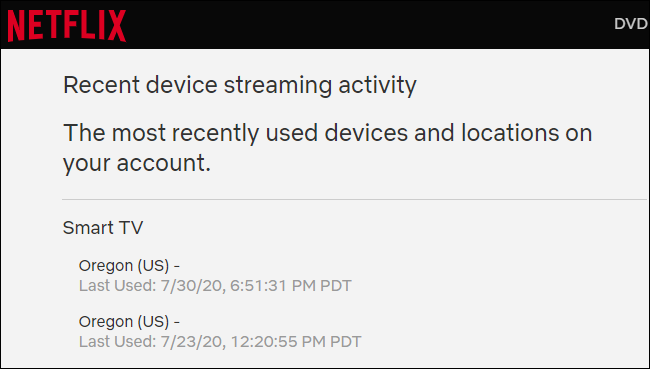Click the horizontal divider above Smart TV

click(x=355, y=199)
